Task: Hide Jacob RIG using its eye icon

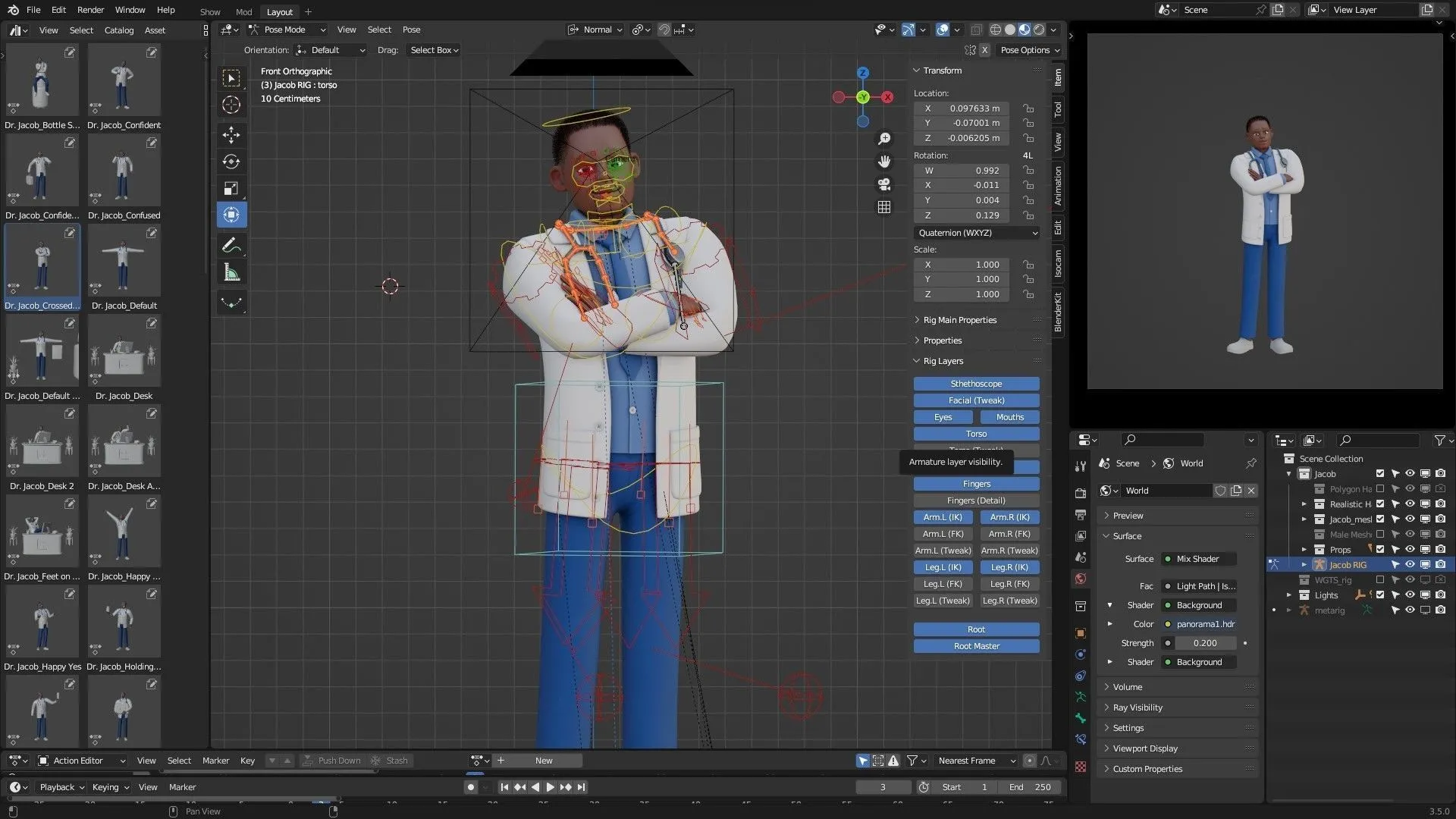Action: [x=1410, y=564]
